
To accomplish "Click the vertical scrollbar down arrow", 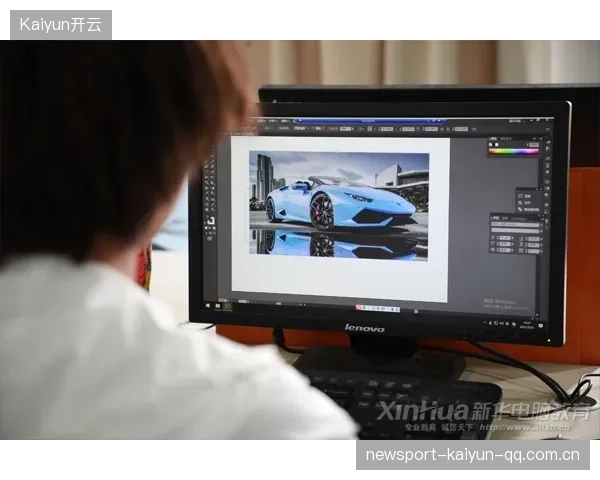I will [538, 315].
